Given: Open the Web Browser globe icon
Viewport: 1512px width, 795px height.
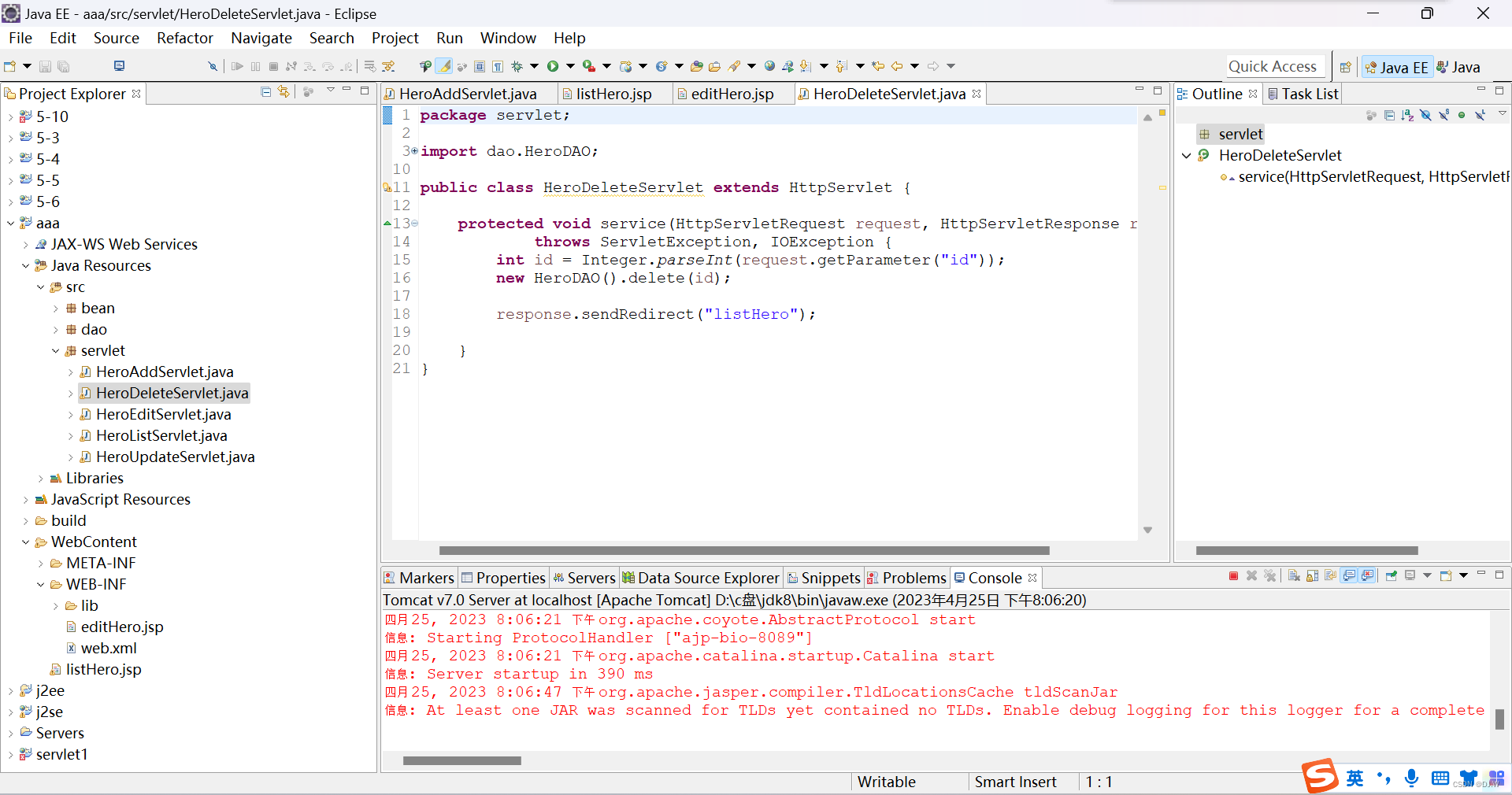Looking at the screenshot, I should tap(769, 66).
